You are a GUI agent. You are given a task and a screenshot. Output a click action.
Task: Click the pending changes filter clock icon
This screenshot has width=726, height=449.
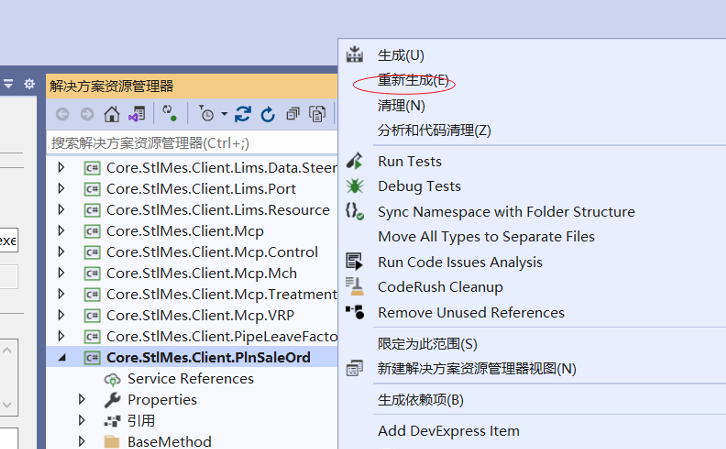[x=206, y=114]
